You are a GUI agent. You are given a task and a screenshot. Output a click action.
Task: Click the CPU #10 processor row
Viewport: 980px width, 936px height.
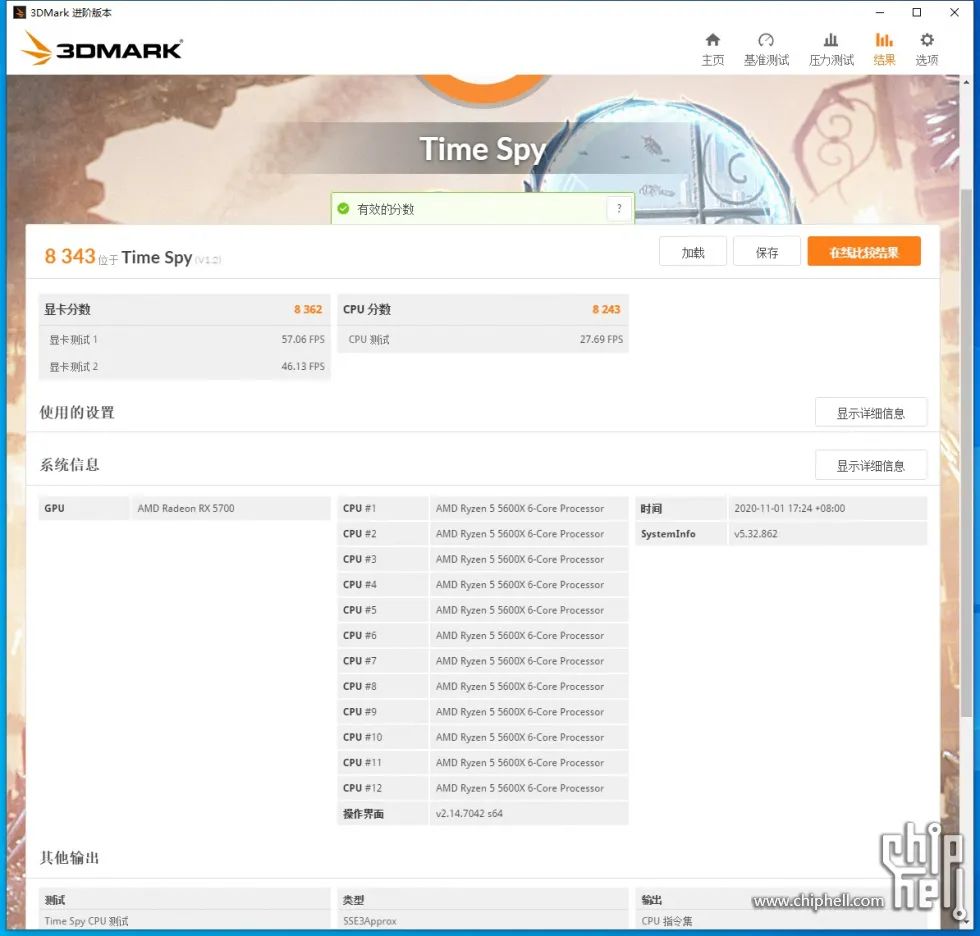point(483,737)
